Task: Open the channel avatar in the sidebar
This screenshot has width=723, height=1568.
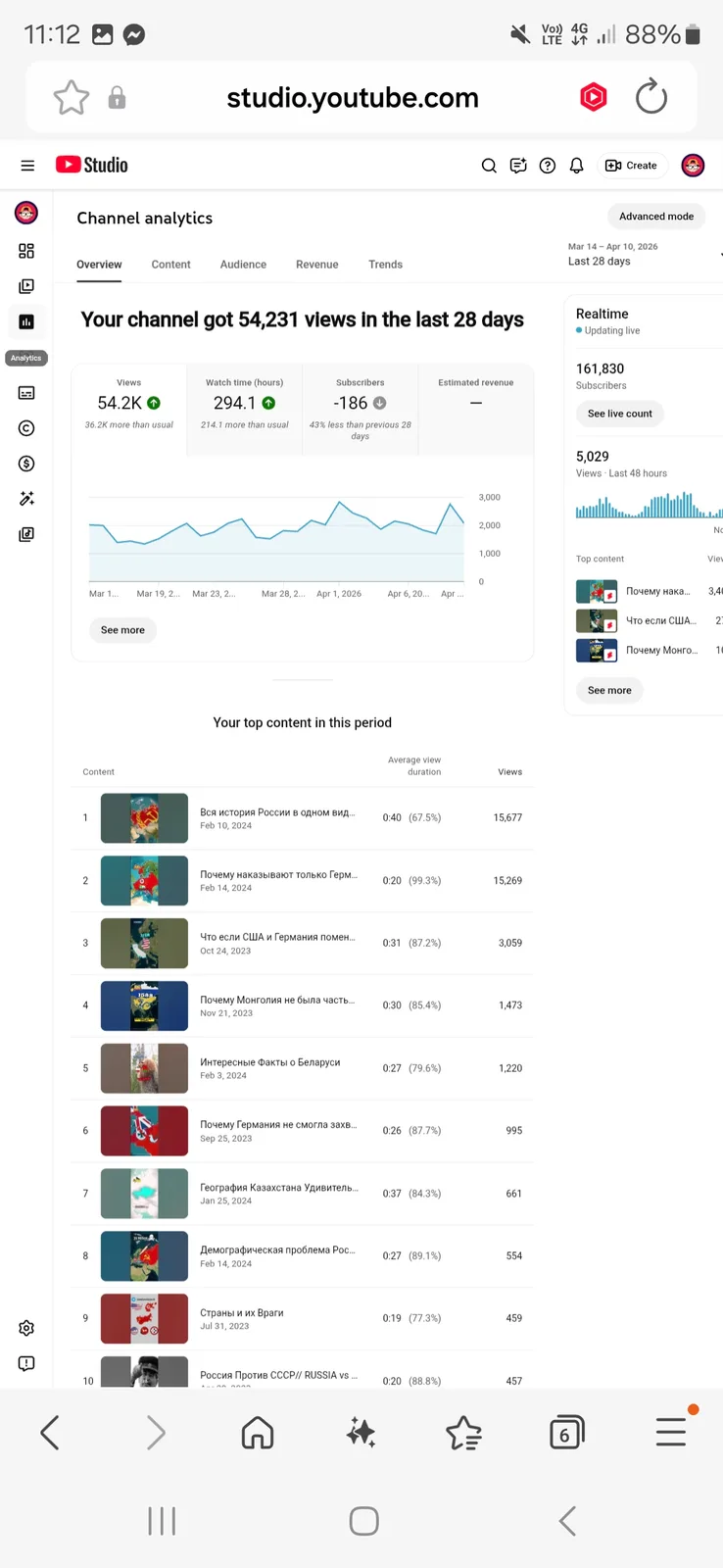Action: tap(26, 213)
